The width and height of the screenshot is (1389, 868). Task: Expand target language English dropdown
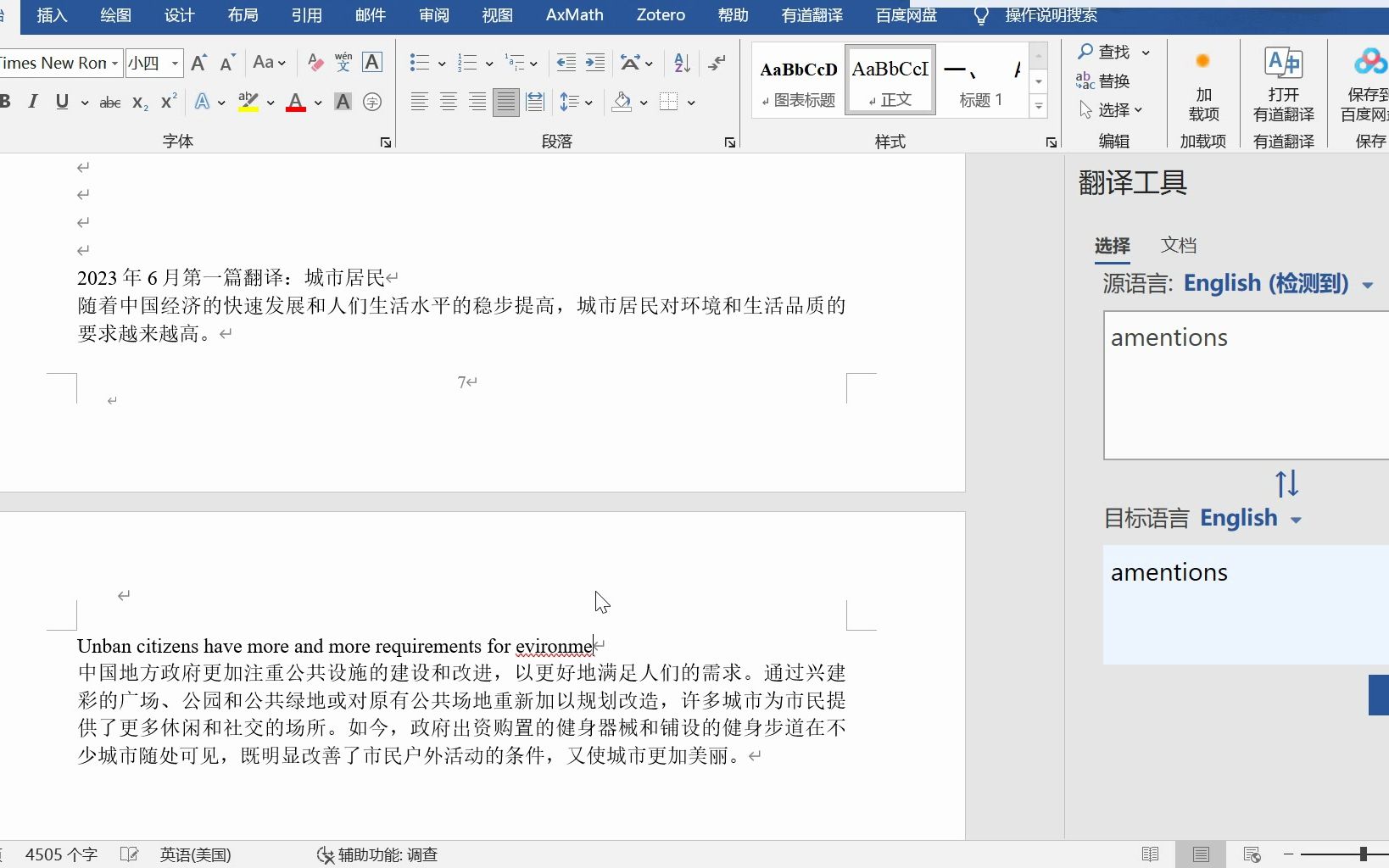[x=1296, y=520]
